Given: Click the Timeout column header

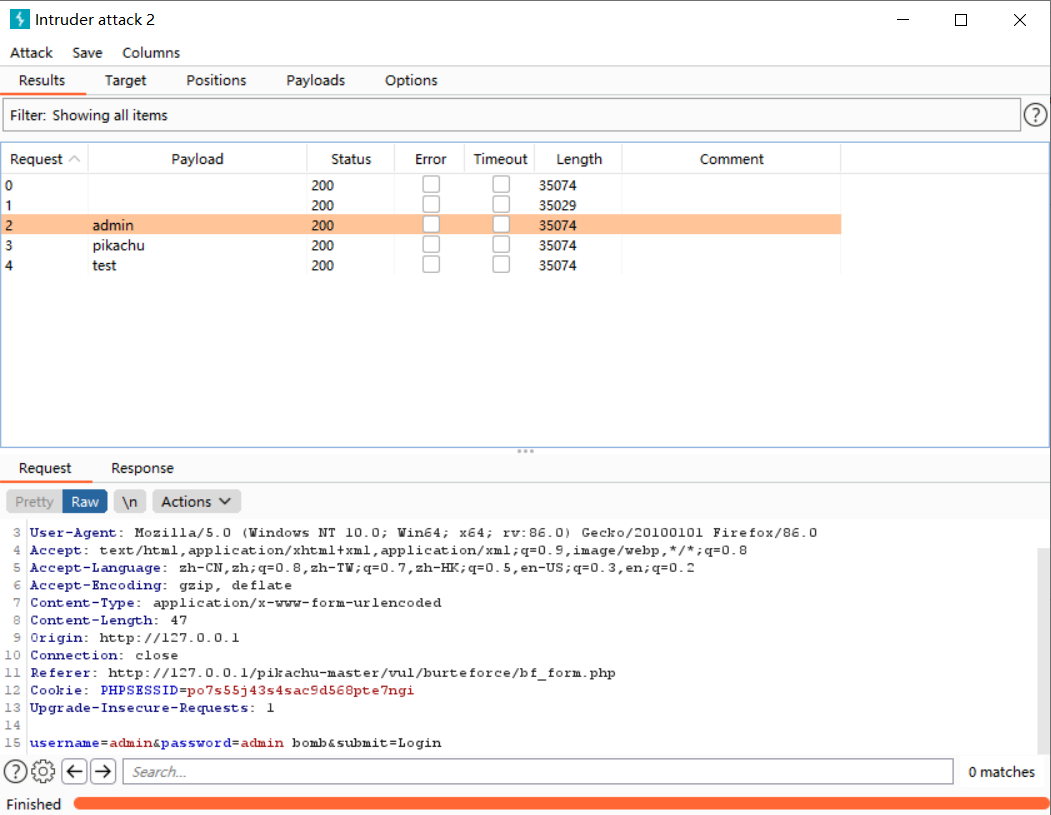Looking at the screenshot, I should pyautogui.click(x=500, y=159).
